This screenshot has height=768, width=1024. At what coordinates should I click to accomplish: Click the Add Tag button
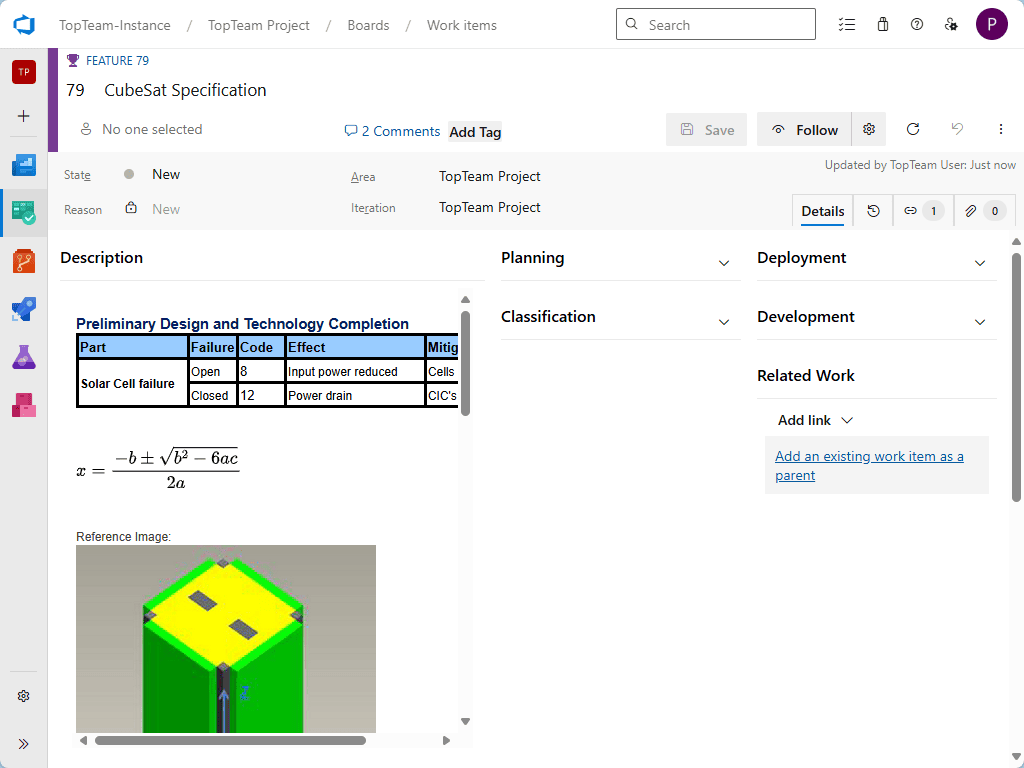click(x=475, y=132)
